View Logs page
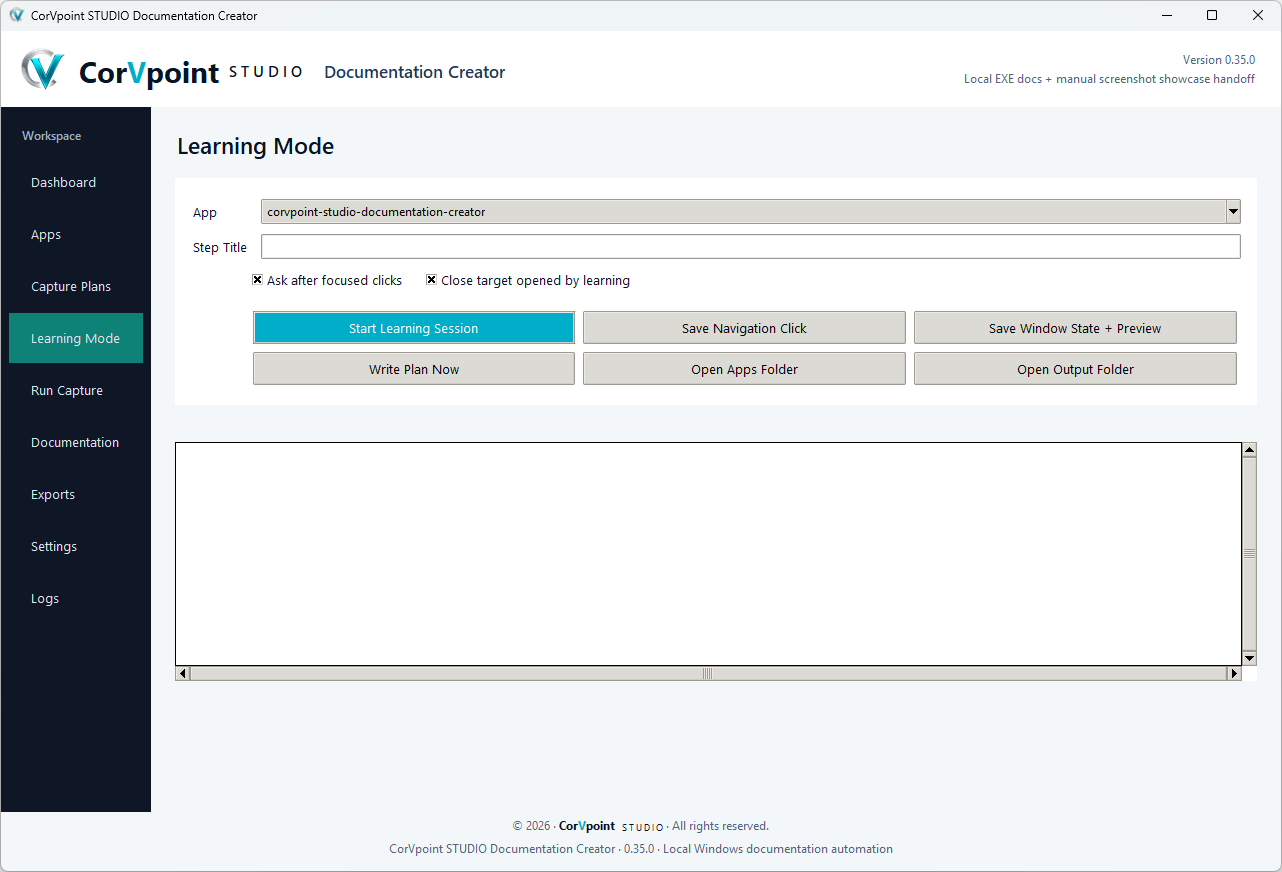The image size is (1282, 872). pyautogui.click(x=76, y=598)
